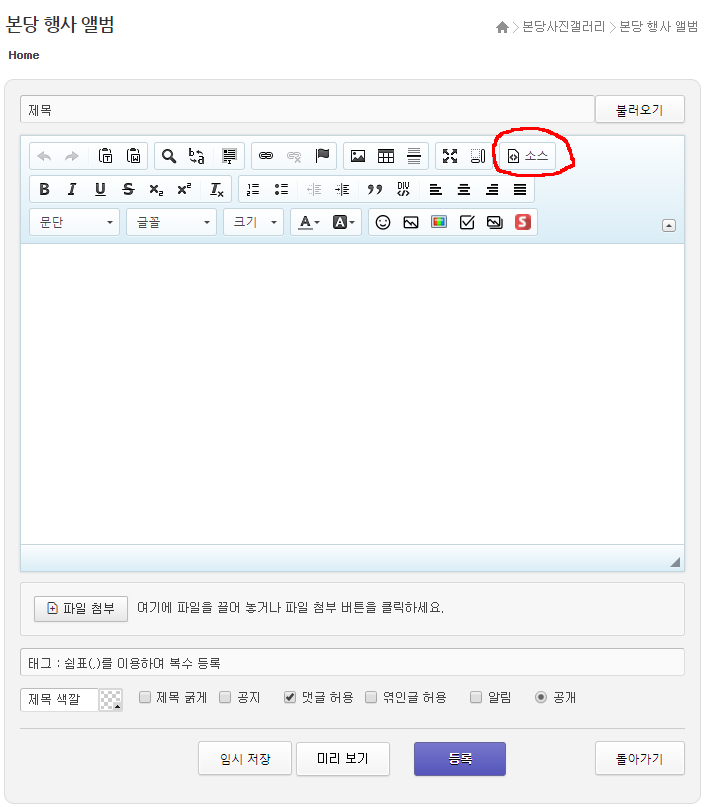Check the 공지 checkbox

[x=225, y=697]
